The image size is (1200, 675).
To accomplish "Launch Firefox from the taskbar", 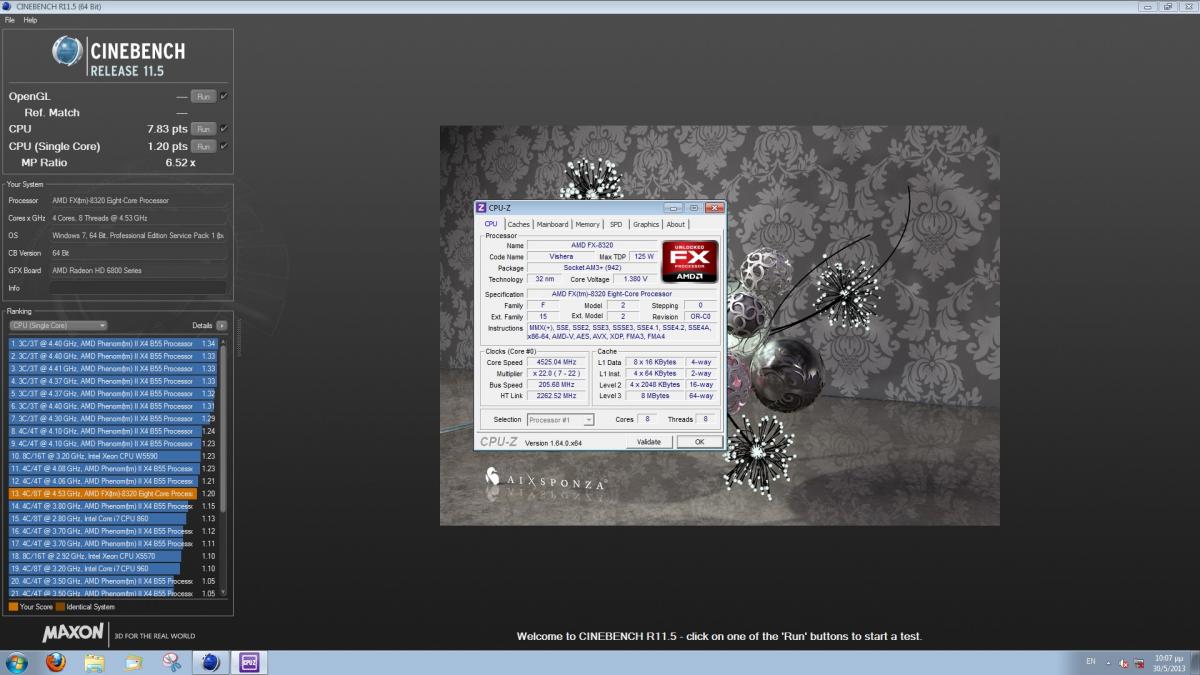I will coord(56,662).
